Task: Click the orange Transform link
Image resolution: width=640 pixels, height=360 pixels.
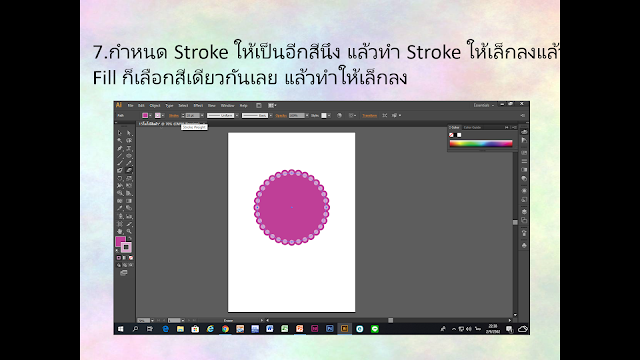Action: click(x=369, y=116)
